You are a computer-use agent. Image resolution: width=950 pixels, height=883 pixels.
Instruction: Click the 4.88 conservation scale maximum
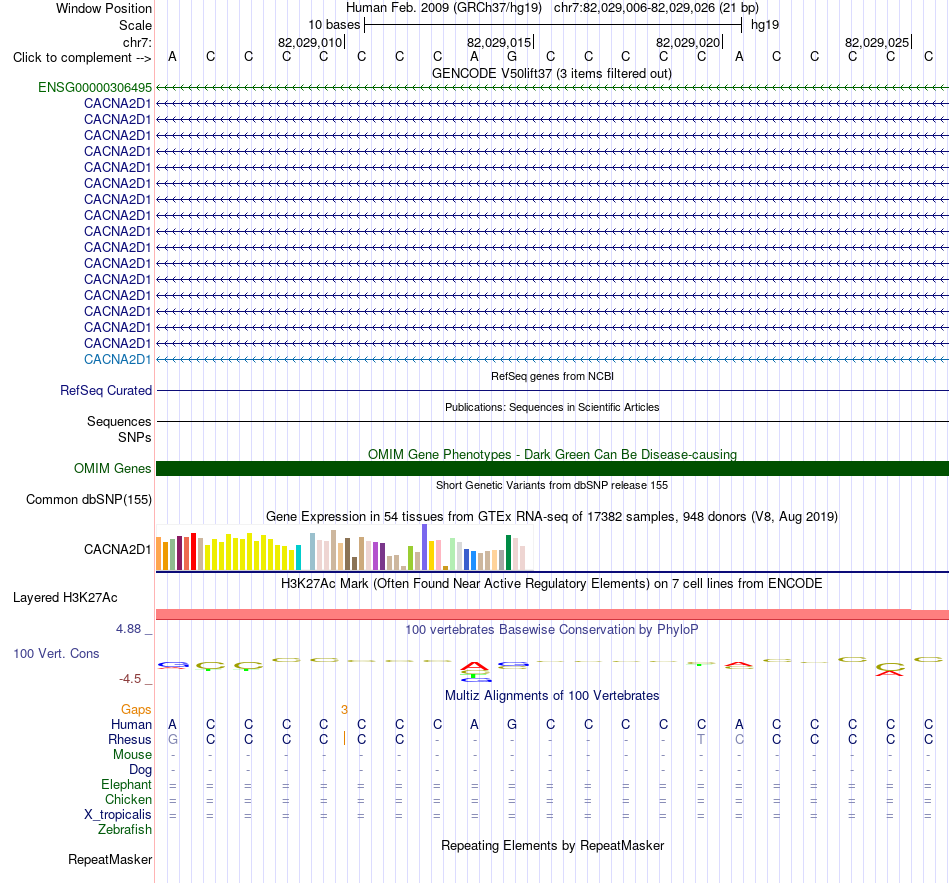tap(128, 629)
